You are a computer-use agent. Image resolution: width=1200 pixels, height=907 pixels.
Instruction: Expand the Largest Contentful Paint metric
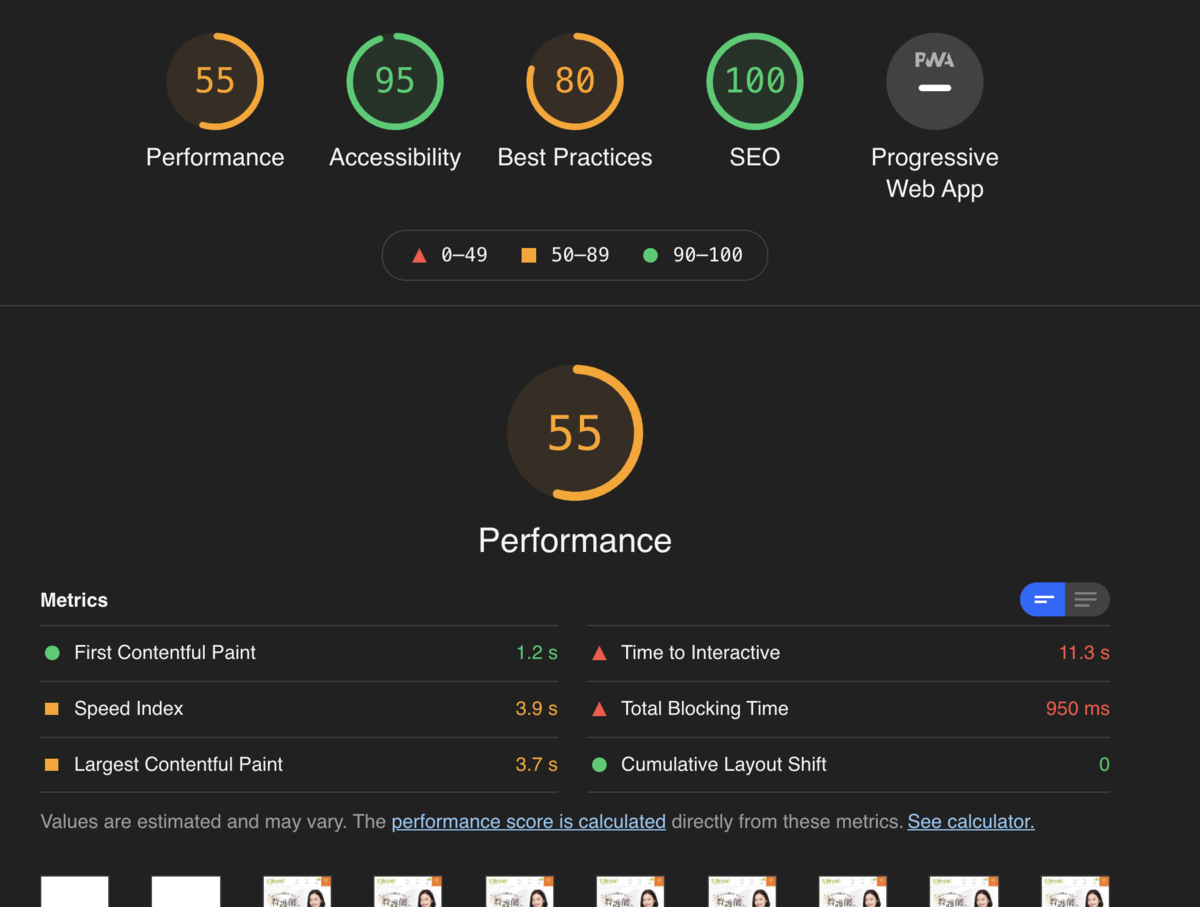click(x=299, y=765)
